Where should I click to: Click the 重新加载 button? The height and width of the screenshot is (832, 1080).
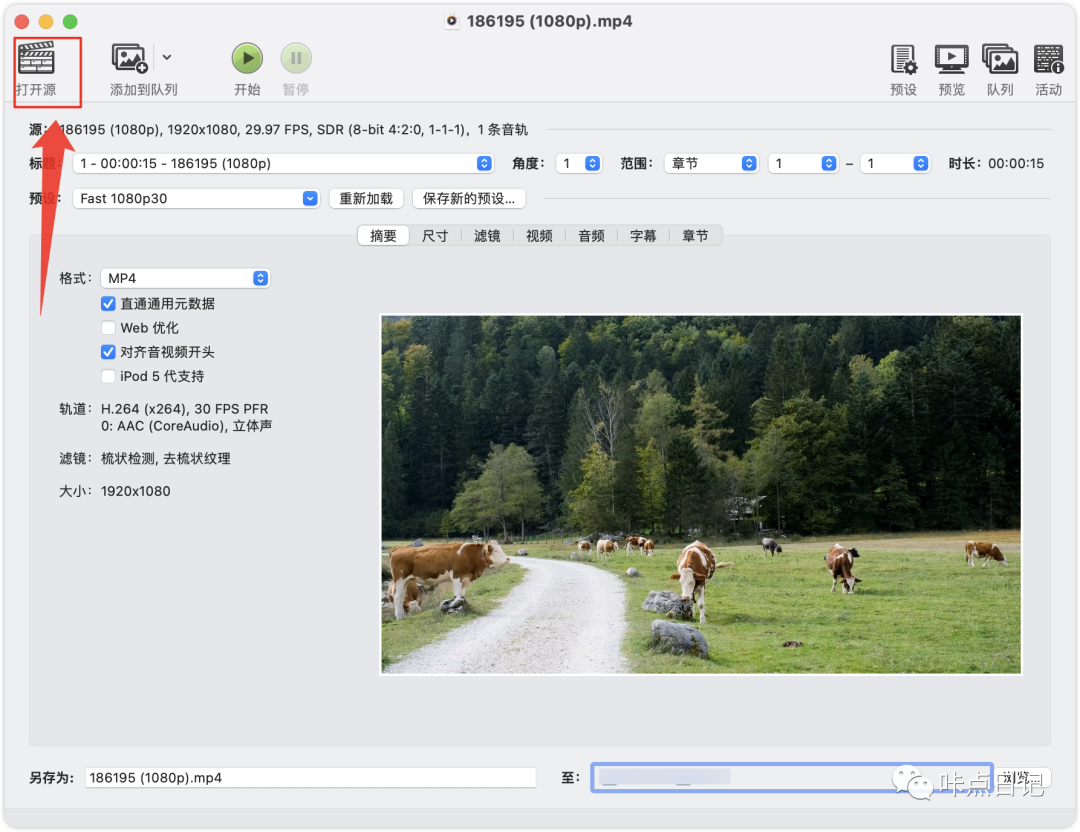(x=366, y=198)
